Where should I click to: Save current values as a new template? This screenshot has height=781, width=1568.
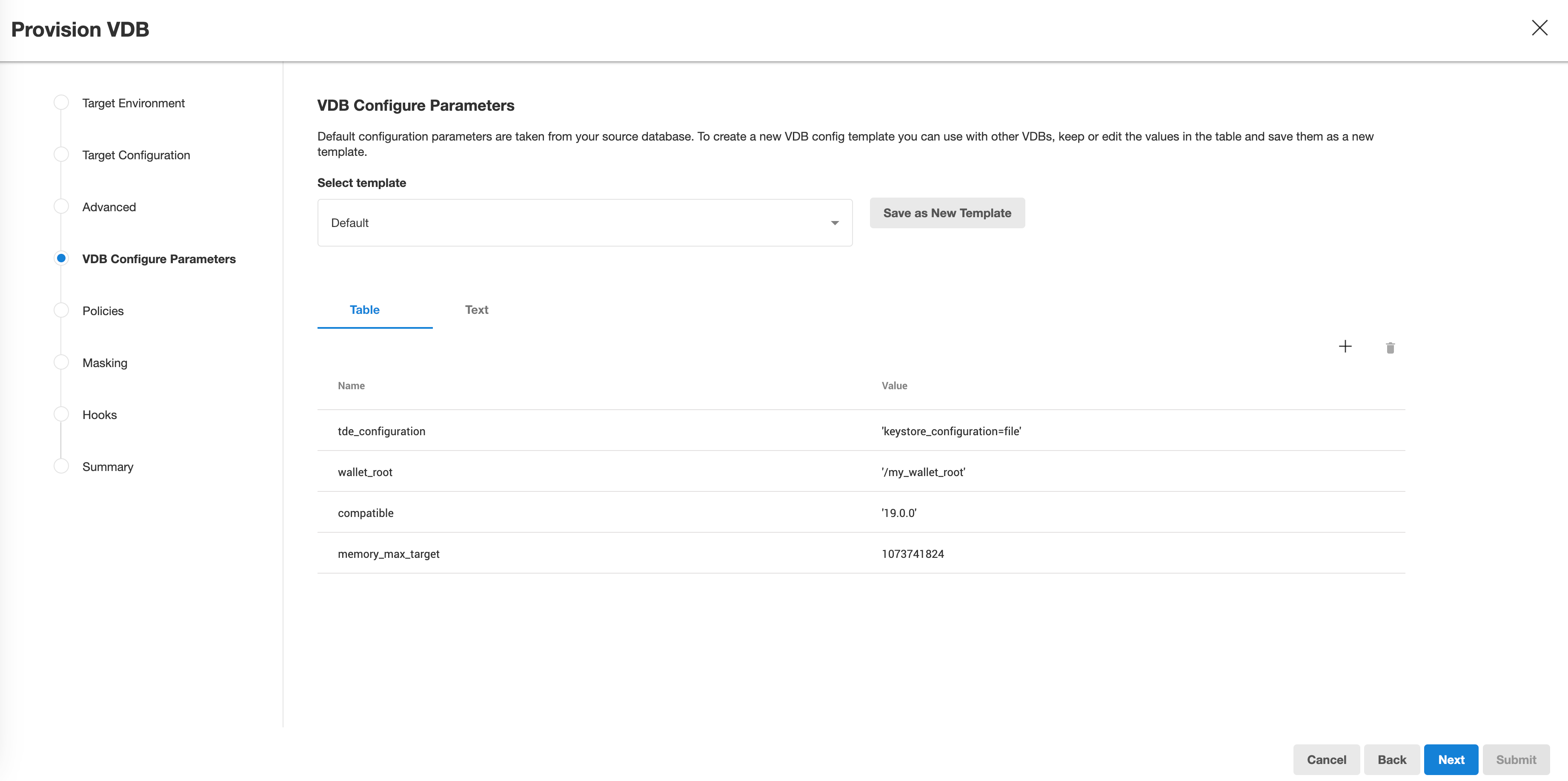click(x=947, y=212)
